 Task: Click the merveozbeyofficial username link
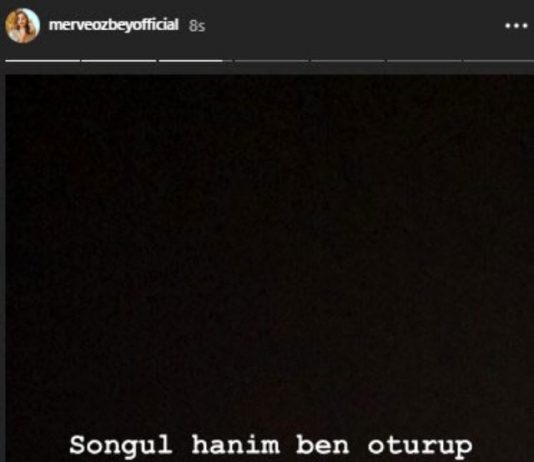[x=113, y=25]
